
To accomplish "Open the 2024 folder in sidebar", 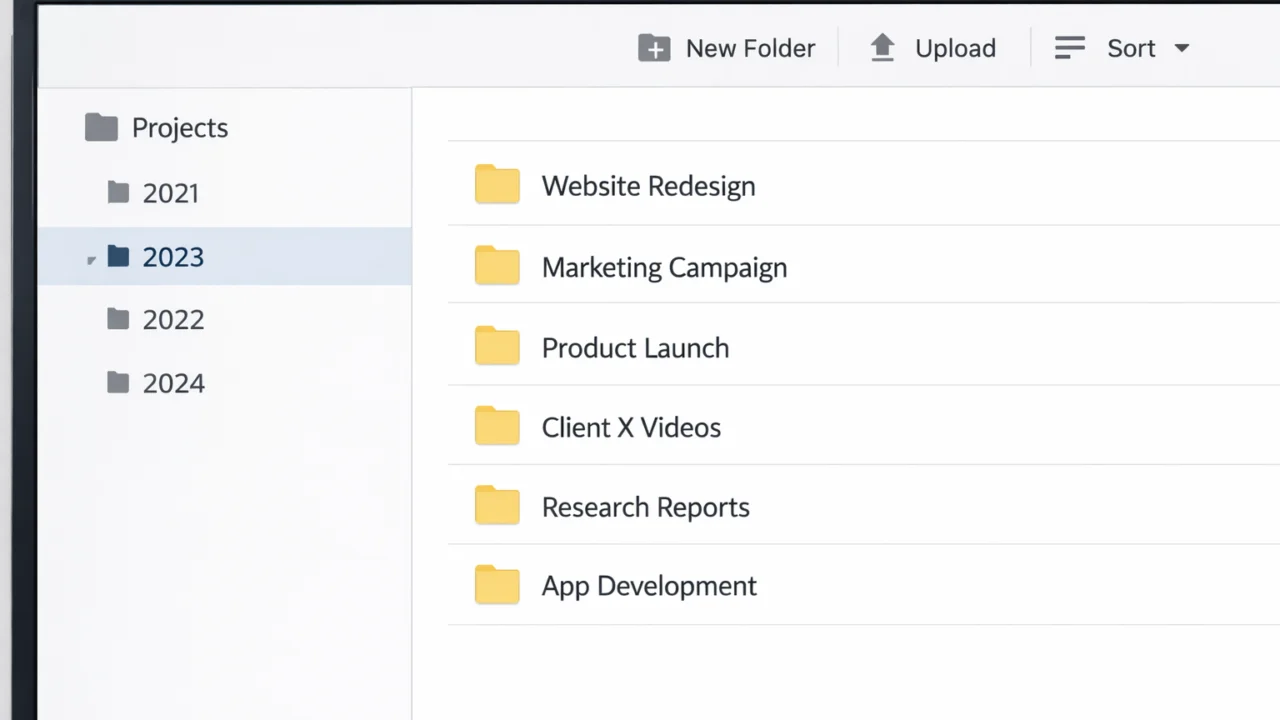I will pos(172,383).
